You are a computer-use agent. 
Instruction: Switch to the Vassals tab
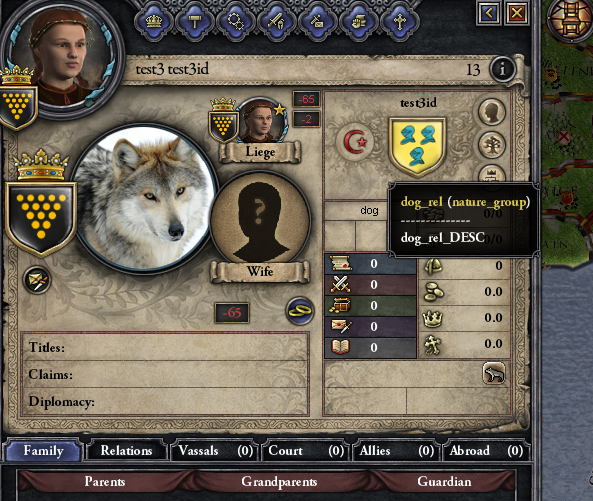point(216,450)
